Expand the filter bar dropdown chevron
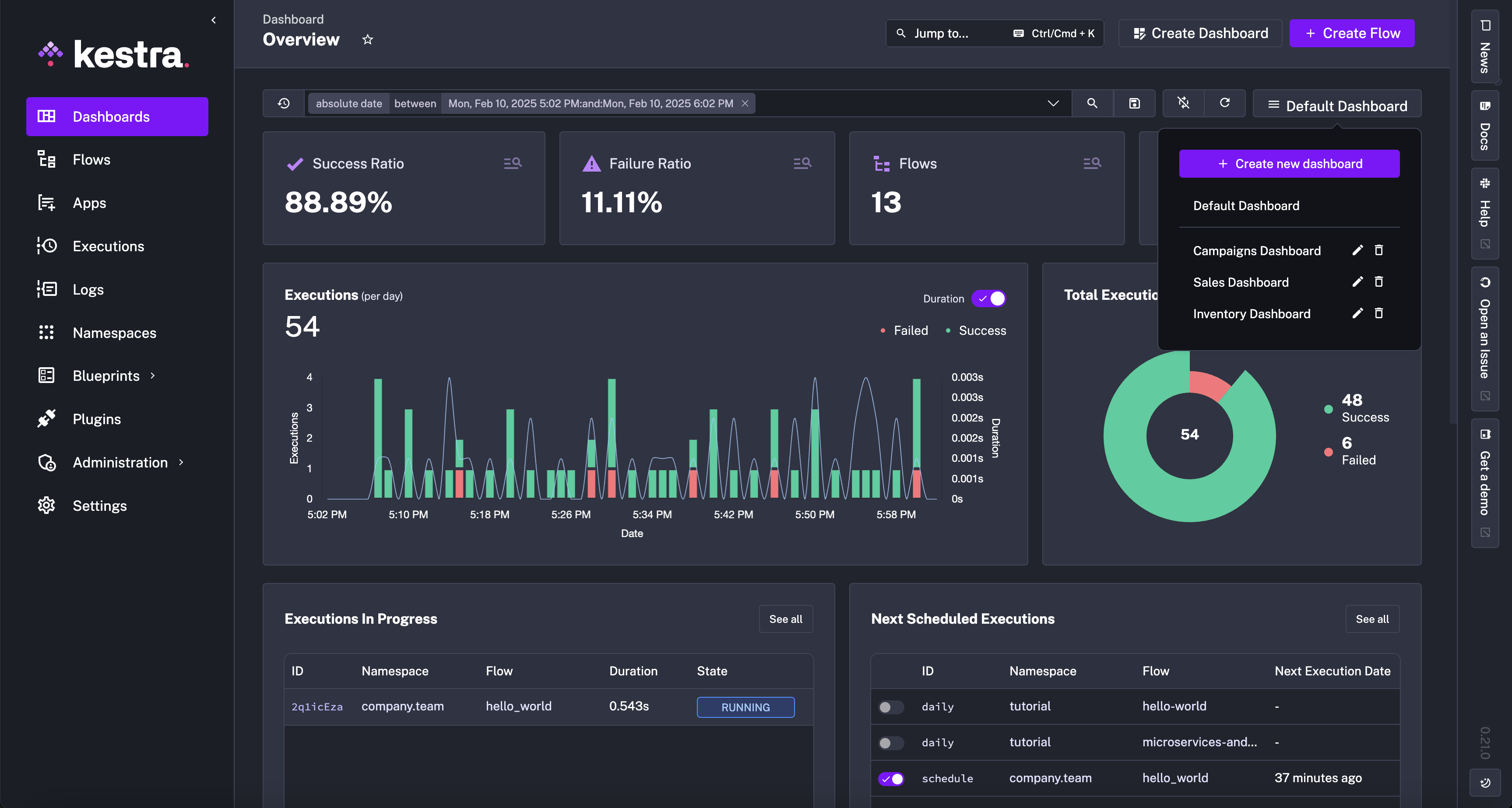Viewport: 1512px width, 808px height. click(1053, 103)
